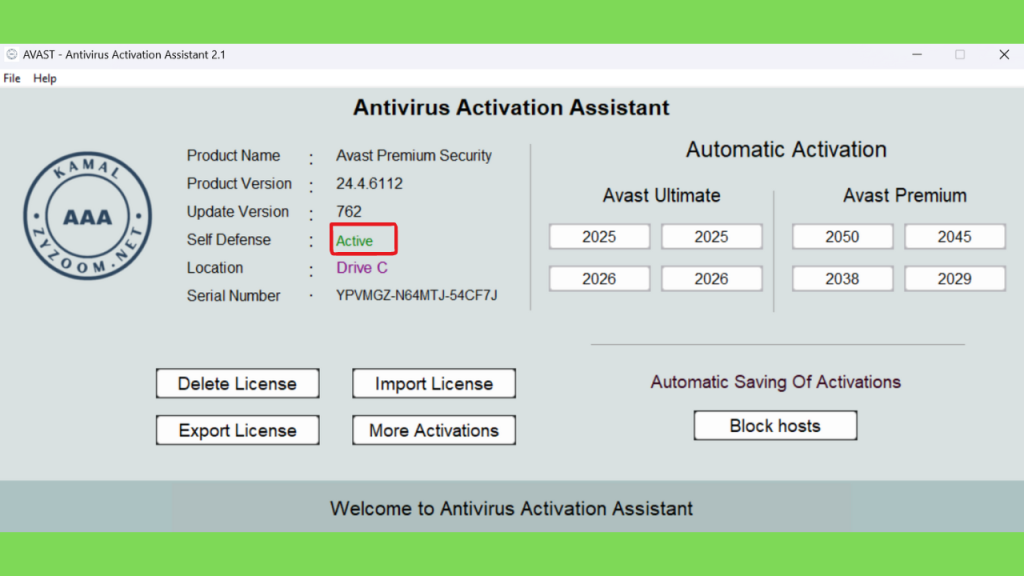Click the 'Serial Number' label
Image resolution: width=1024 pixels, height=576 pixels.
tap(233, 296)
